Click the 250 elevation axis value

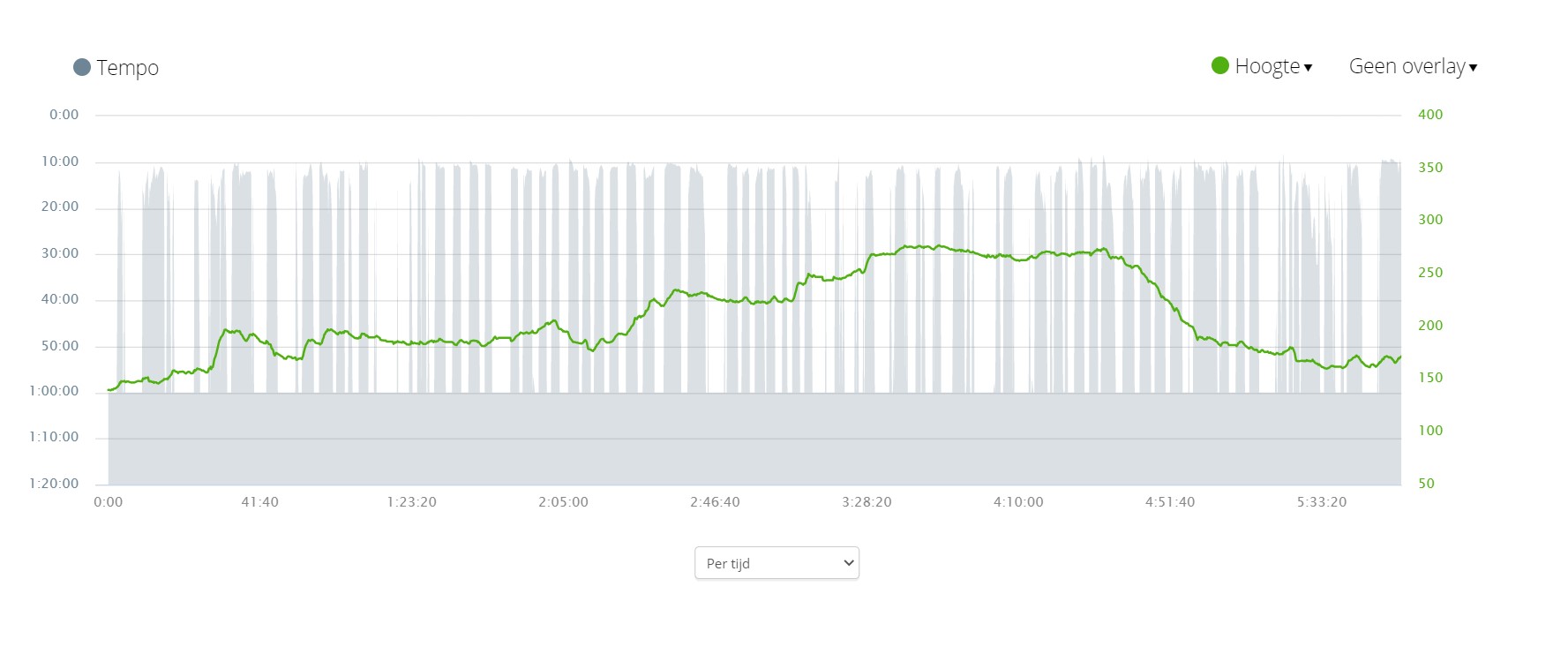tap(1430, 273)
